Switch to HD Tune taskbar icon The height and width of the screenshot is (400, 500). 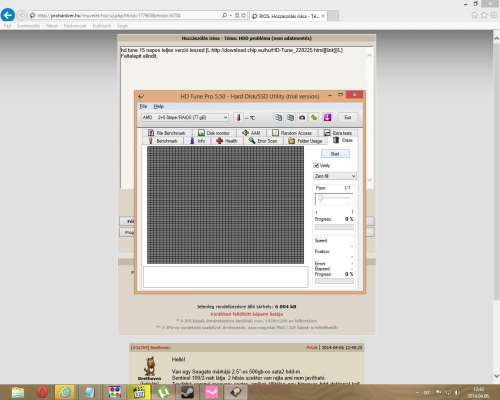(x=236, y=392)
